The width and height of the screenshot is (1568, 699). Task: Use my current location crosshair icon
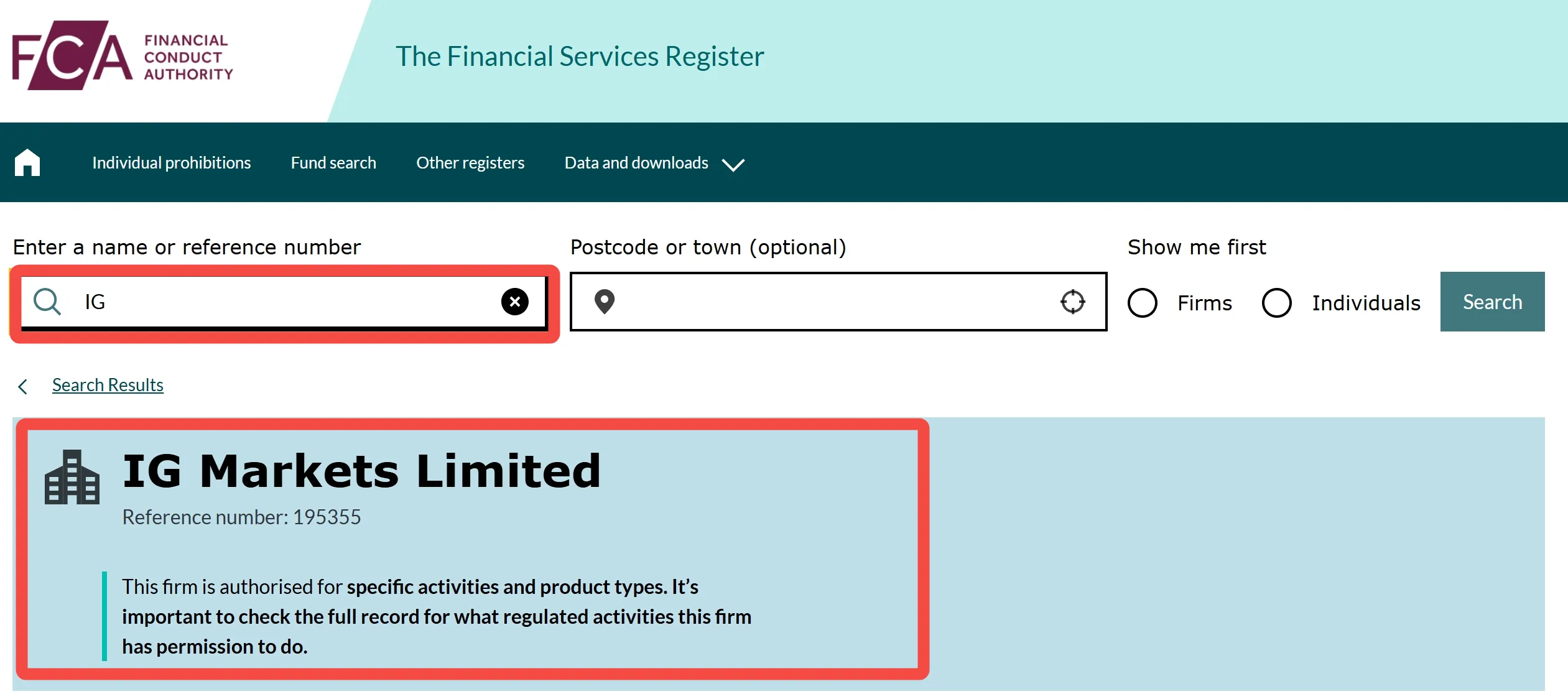click(x=1073, y=302)
